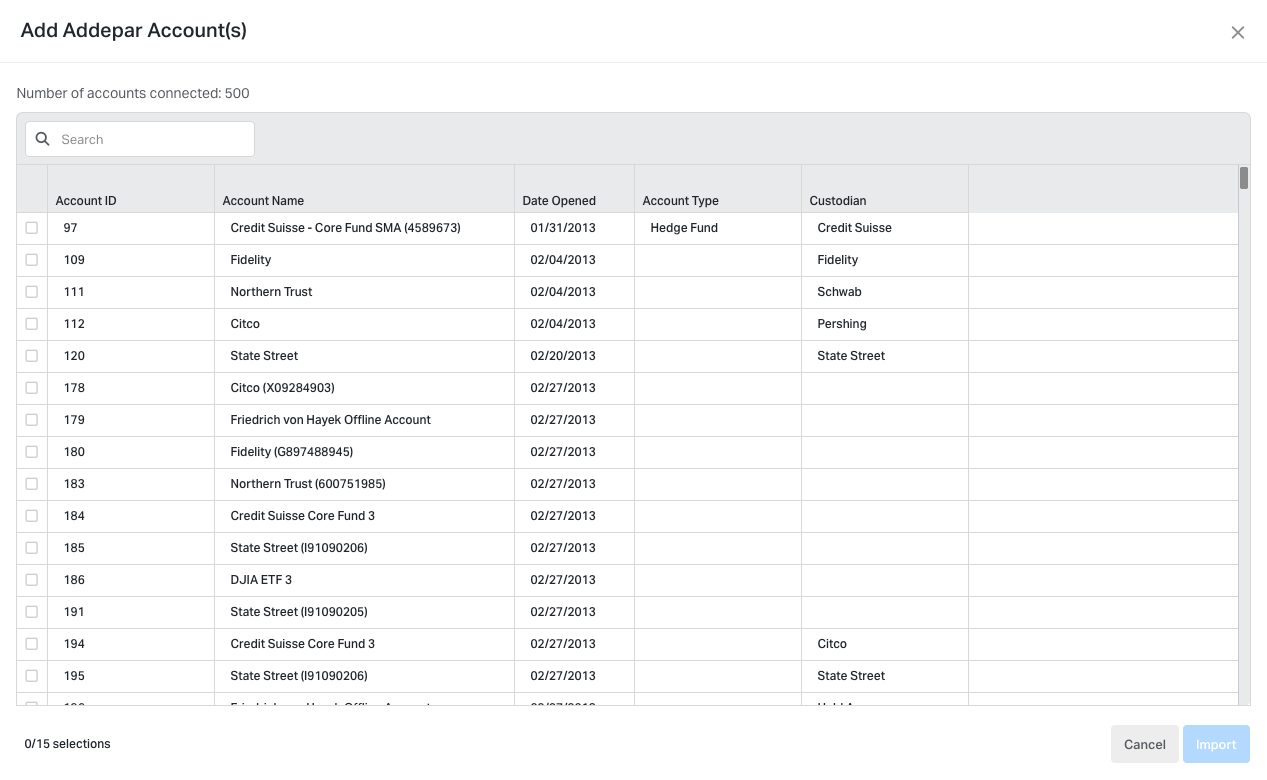Check the box for account 97

(x=32, y=228)
